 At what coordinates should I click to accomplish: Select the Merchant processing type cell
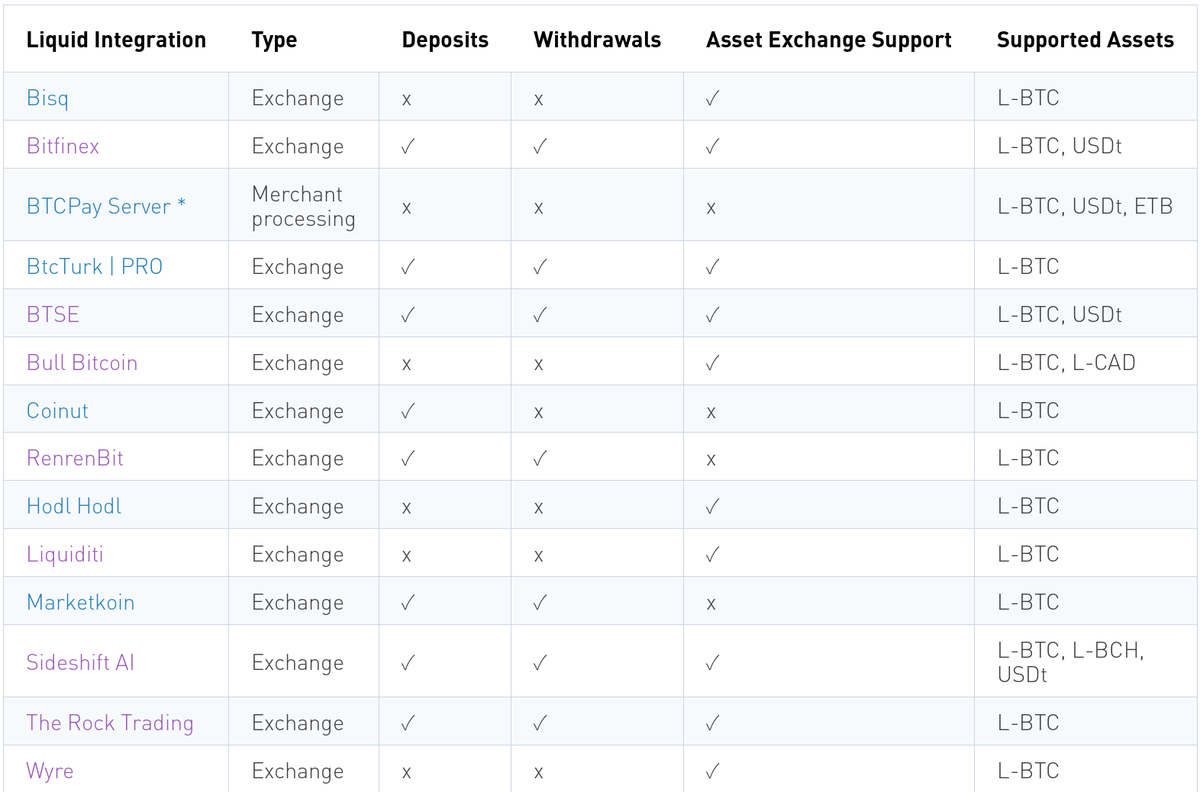(304, 206)
